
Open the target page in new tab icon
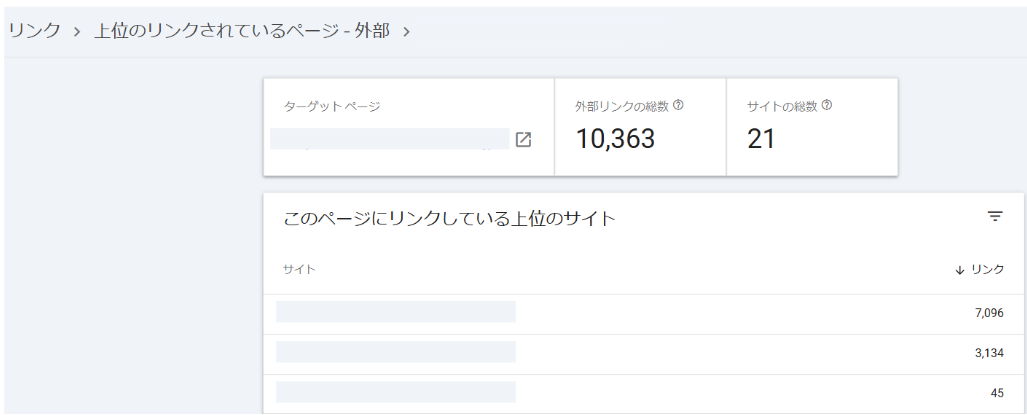tap(523, 140)
